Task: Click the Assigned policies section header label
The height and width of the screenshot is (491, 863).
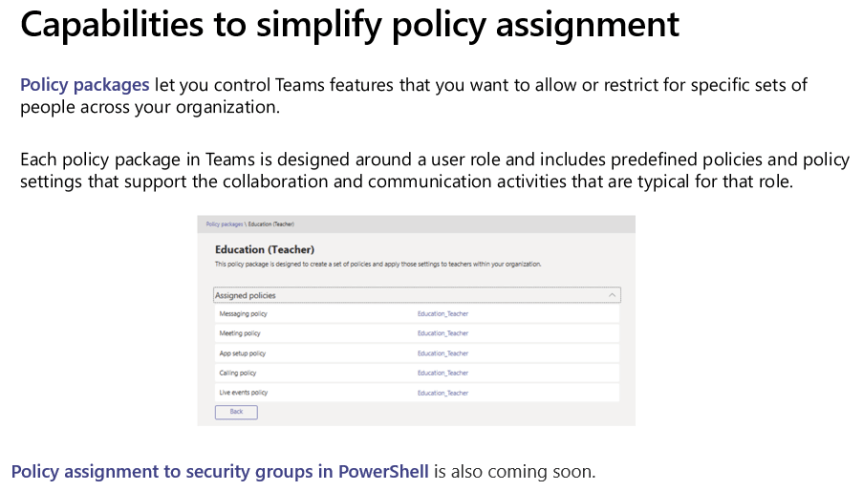Action: tap(246, 296)
